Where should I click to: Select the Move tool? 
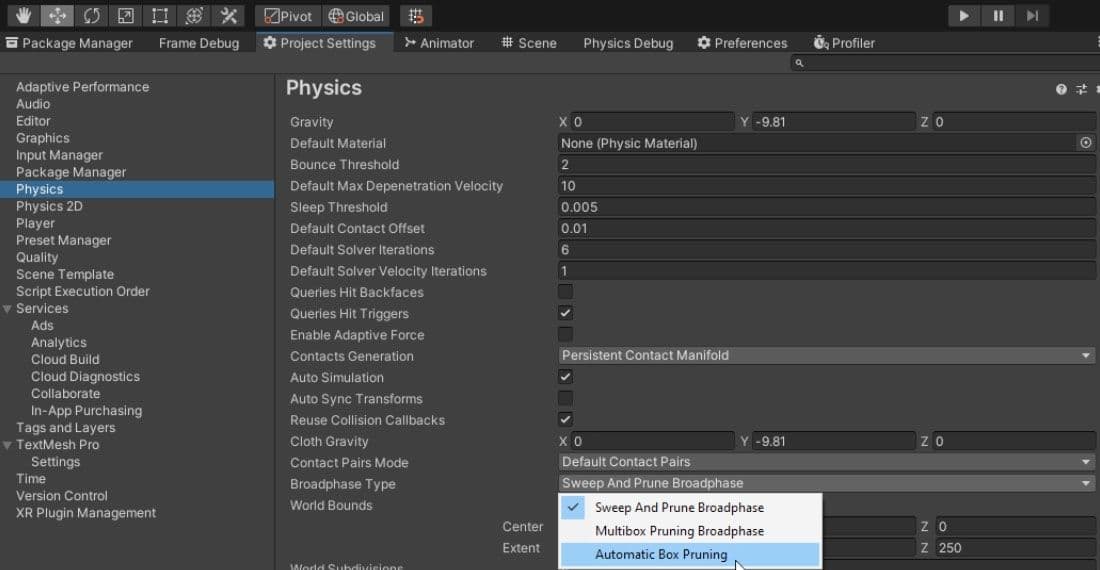coord(58,16)
